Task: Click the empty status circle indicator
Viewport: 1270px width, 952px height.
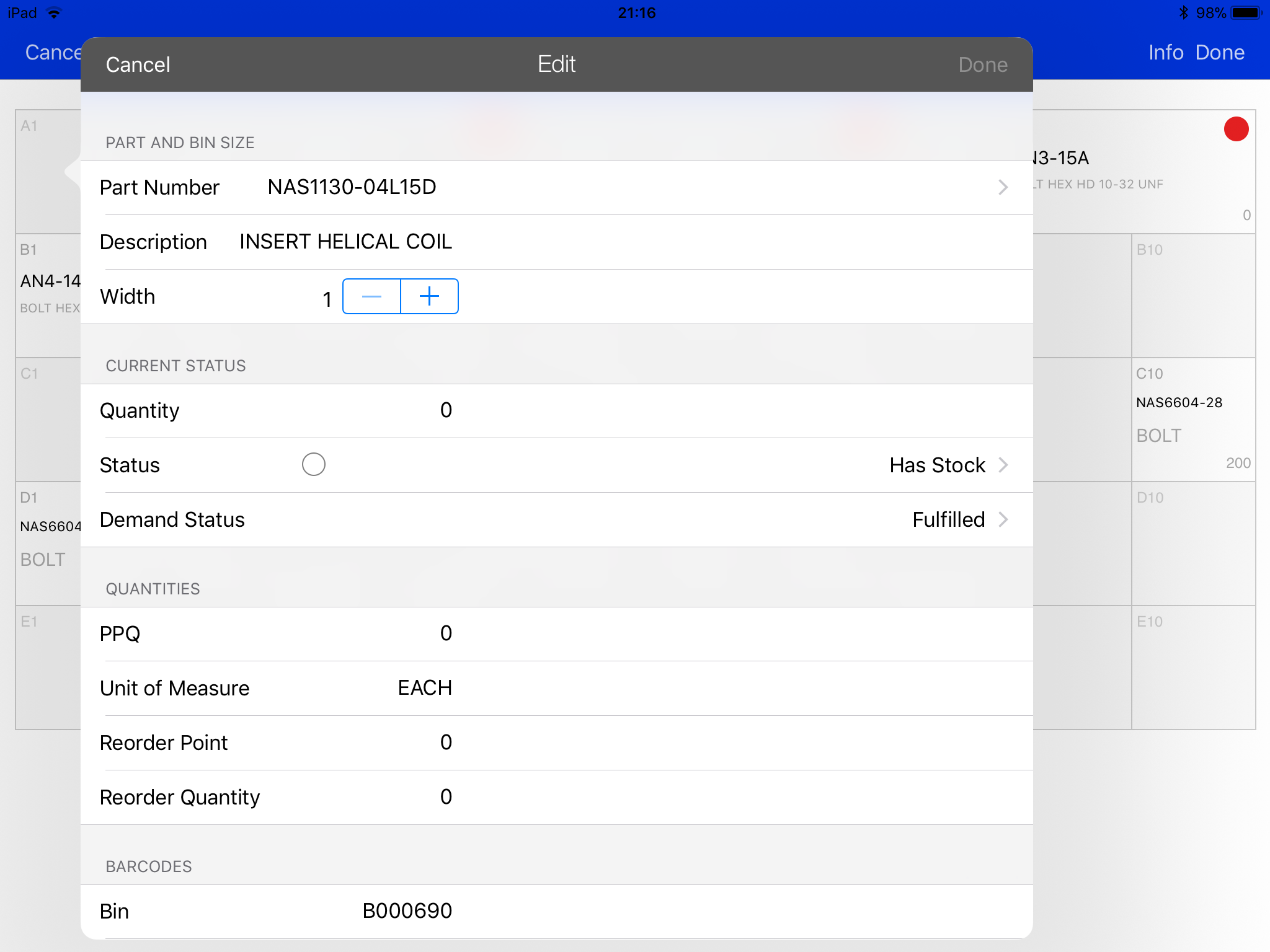Action: tap(313, 464)
